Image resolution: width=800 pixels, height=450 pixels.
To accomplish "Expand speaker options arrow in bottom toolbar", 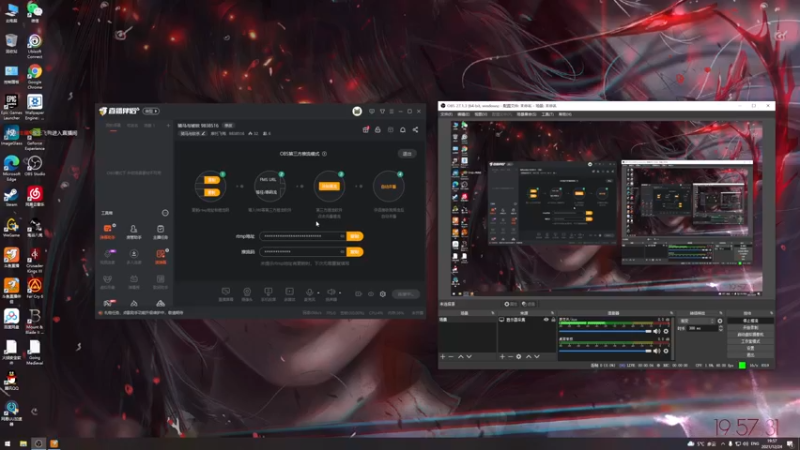I will [340, 293].
